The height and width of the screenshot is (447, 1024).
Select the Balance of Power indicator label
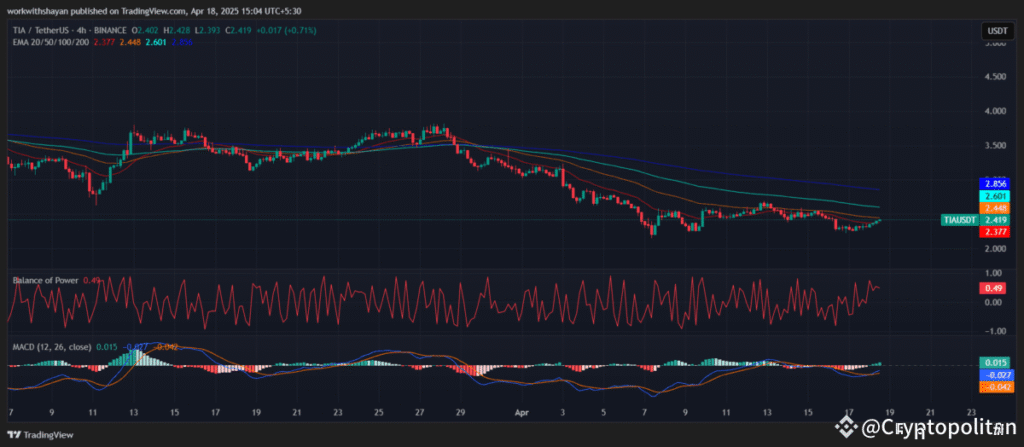45,280
